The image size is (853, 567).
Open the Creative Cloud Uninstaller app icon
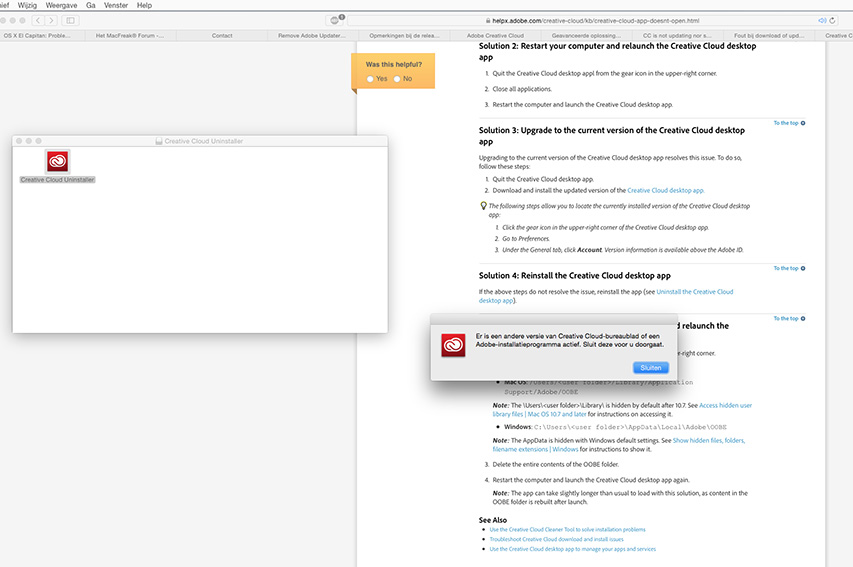click(57, 161)
